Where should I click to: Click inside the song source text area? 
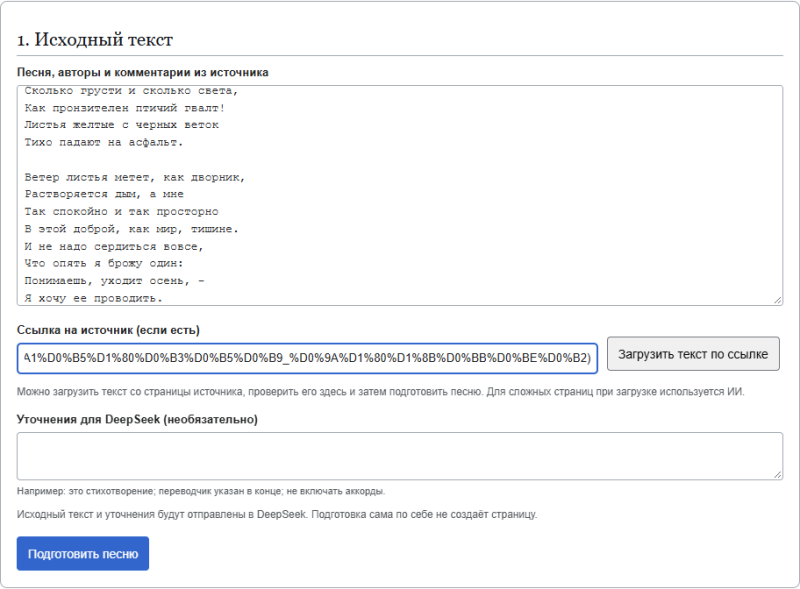coord(400,195)
